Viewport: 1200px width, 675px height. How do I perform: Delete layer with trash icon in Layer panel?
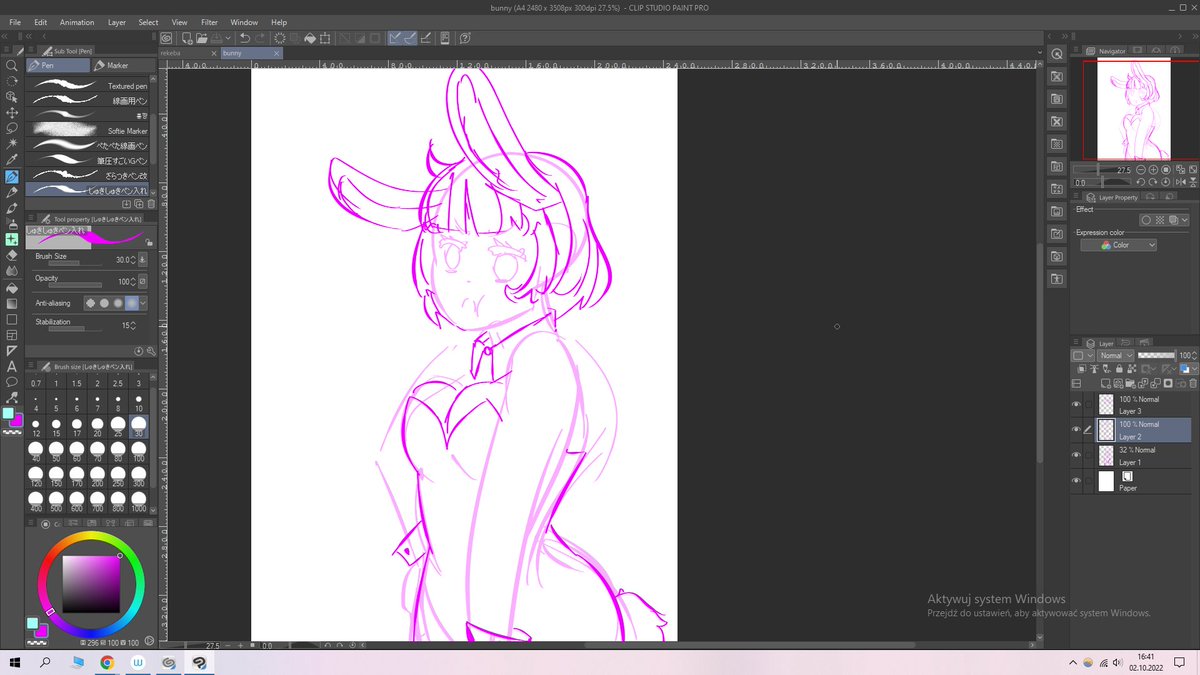tap(1193, 383)
